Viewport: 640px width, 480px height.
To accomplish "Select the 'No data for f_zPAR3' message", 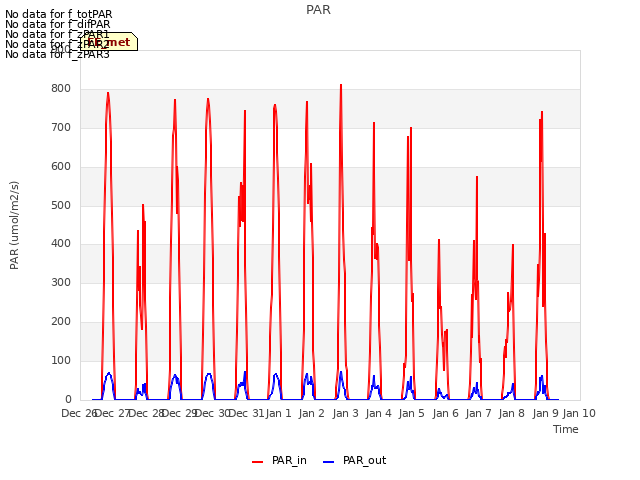I will click(58, 54).
